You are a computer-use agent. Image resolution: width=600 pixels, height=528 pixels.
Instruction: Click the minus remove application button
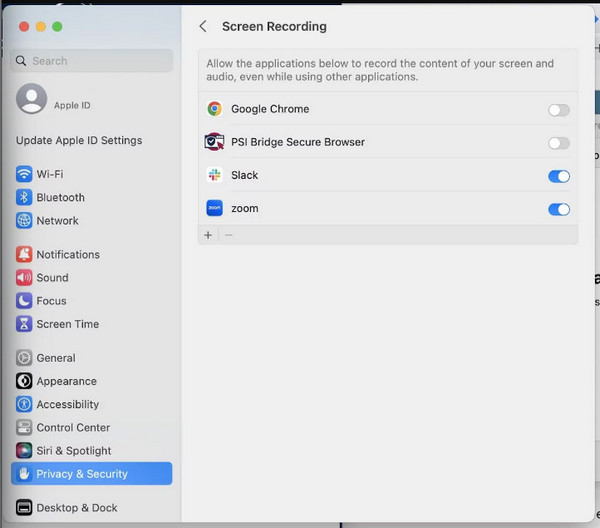point(228,235)
